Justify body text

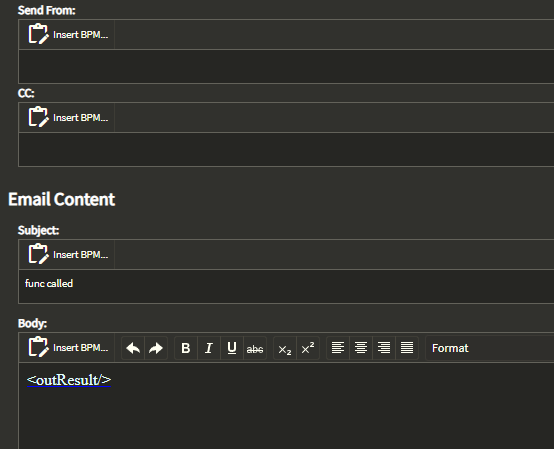[407, 348]
